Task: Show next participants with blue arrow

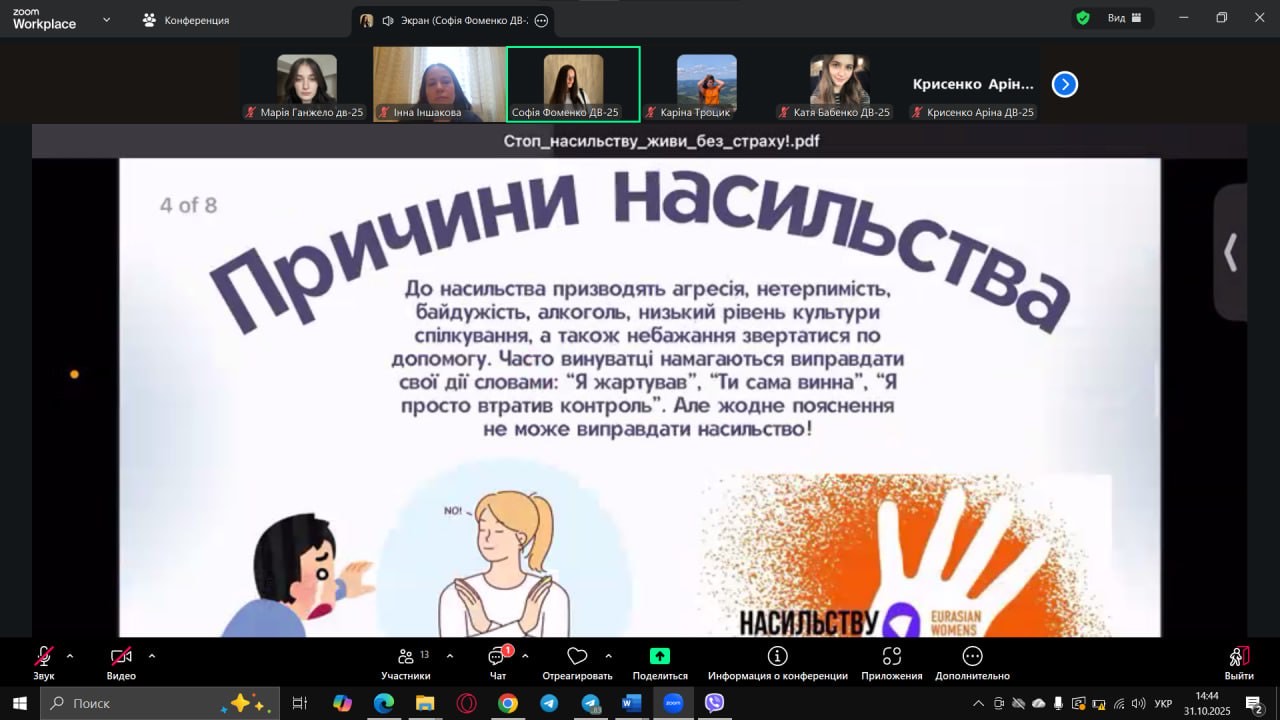Action: point(1065,85)
